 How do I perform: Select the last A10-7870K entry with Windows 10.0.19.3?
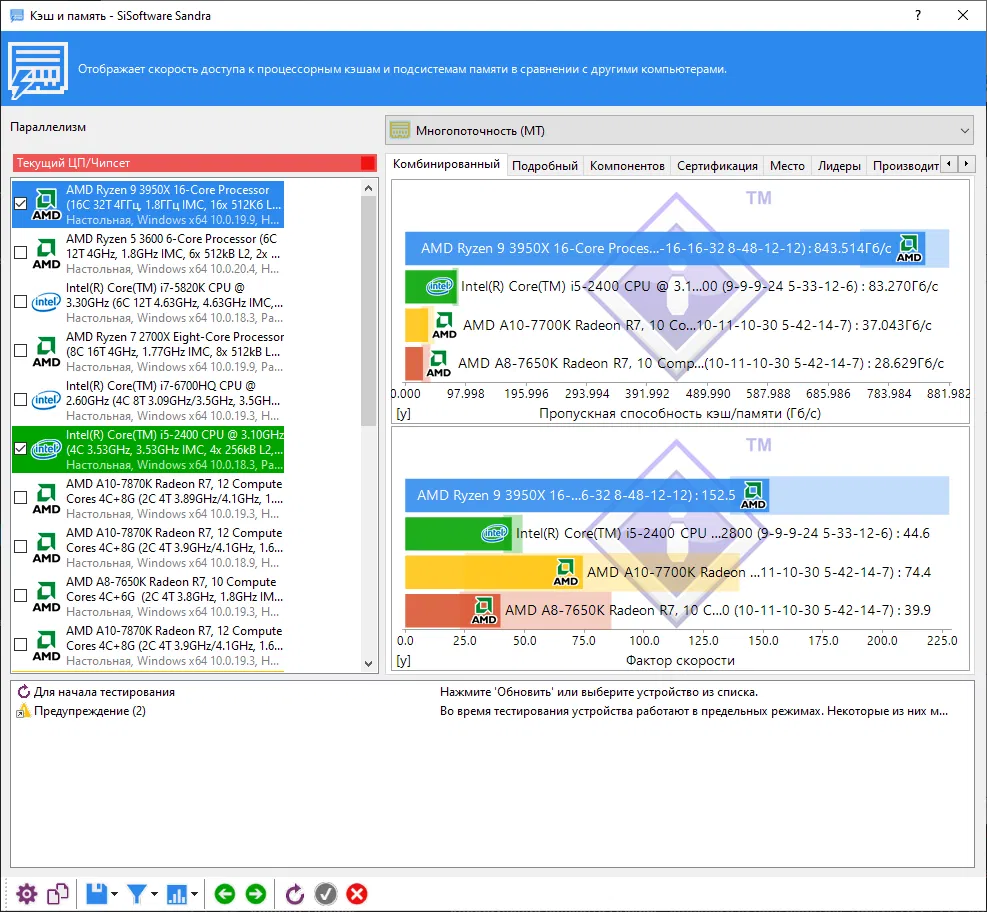click(148, 646)
